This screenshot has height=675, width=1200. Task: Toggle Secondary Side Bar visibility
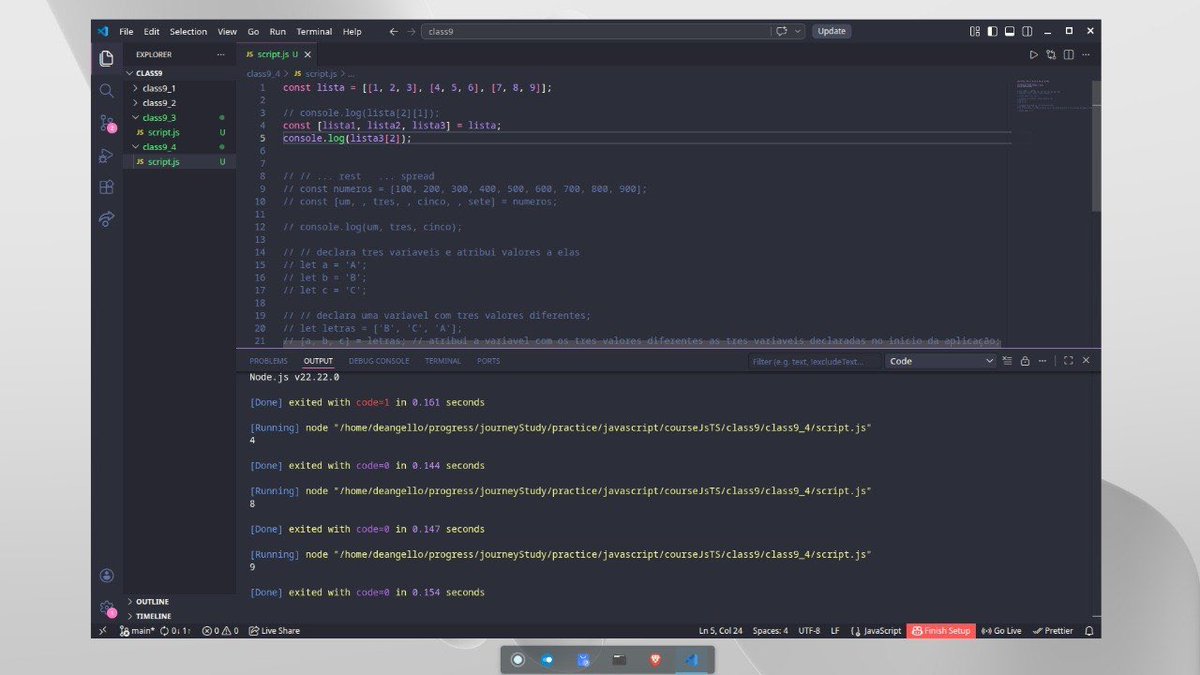(x=1026, y=31)
